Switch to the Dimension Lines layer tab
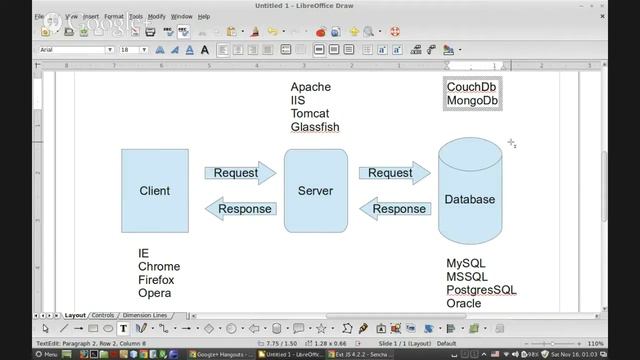Screen dimensions: 640x360 pyautogui.click(x=145, y=316)
